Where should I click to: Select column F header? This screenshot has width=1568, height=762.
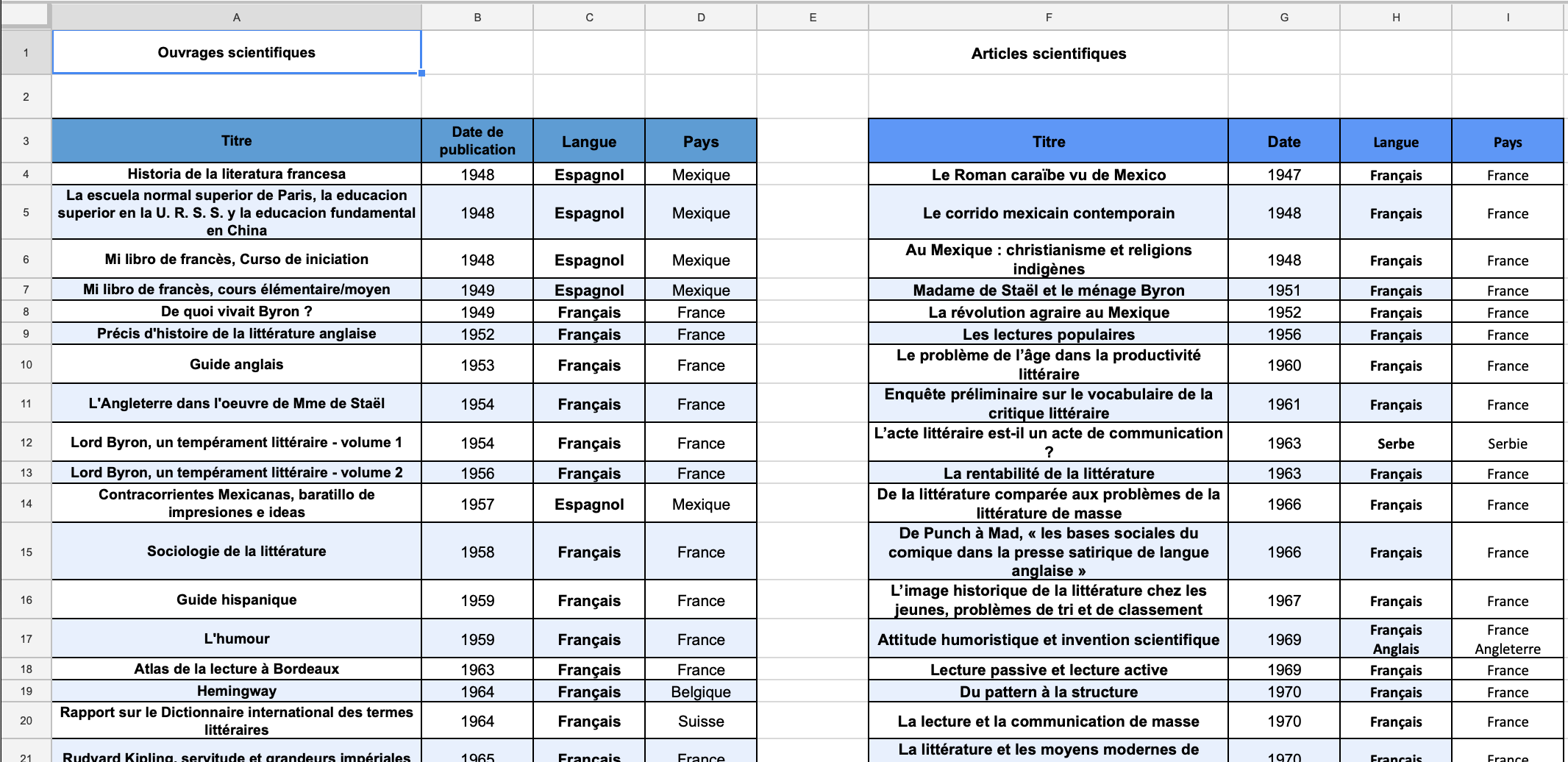(x=1048, y=17)
